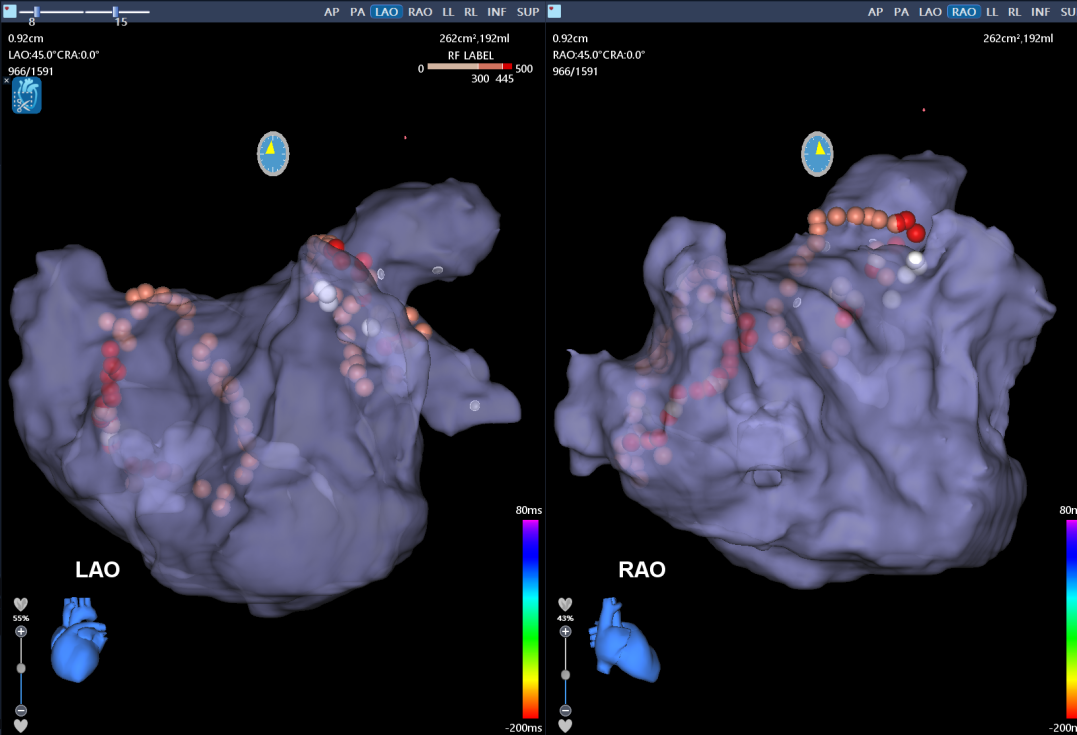Click the top heart icon above 43% zoom
This screenshot has width=1077, height=735.
pos(565,604)
